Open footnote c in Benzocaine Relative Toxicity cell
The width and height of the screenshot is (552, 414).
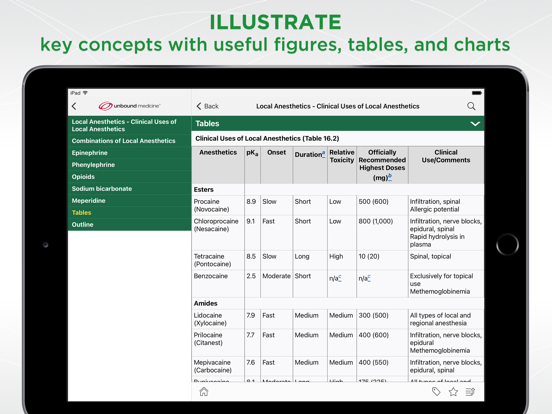pos(339,278)
